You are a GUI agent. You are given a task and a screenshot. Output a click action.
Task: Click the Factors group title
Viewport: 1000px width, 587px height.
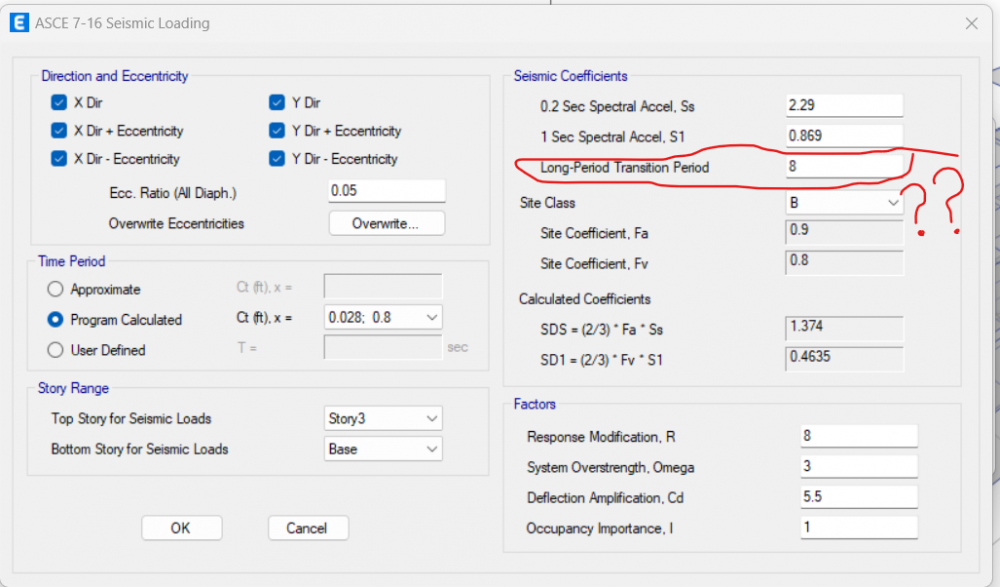[x=534, y=404]
